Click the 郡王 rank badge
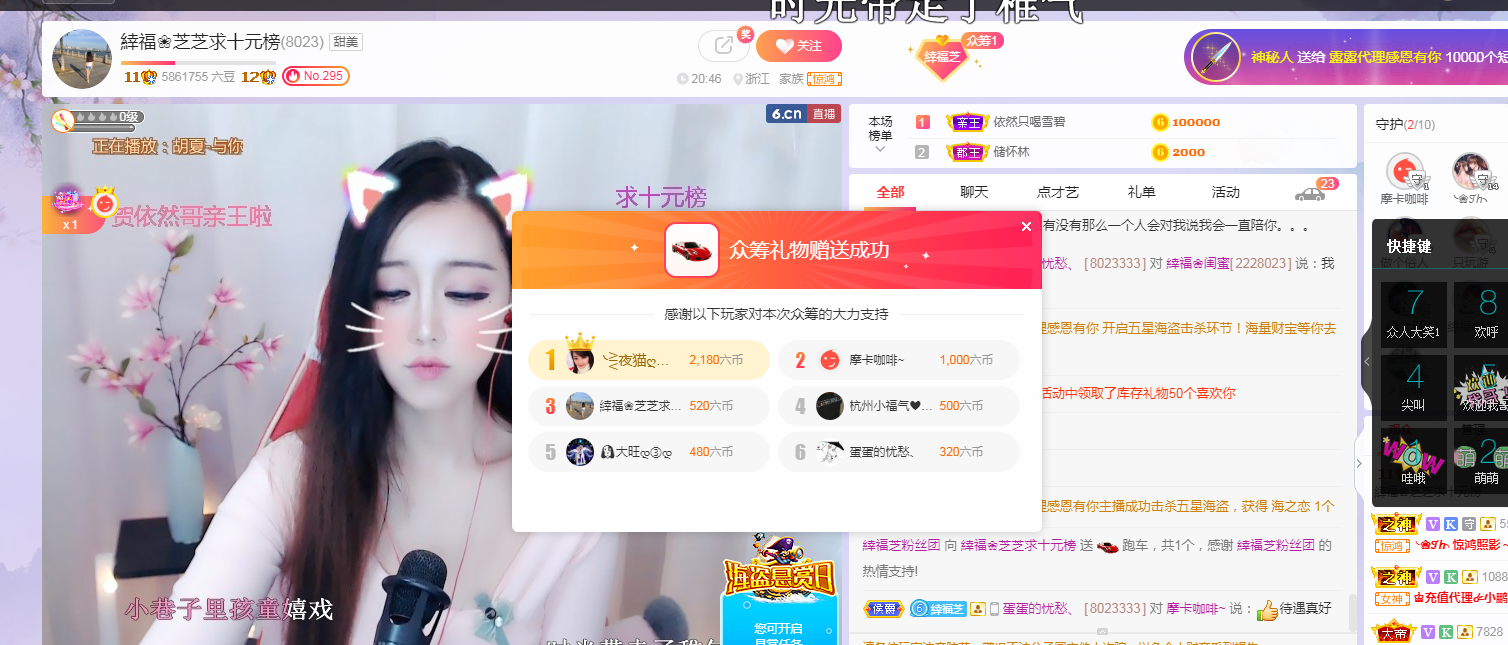Image resolution: width=1508 pixels, height=645 pixels. tap(967, 152)
